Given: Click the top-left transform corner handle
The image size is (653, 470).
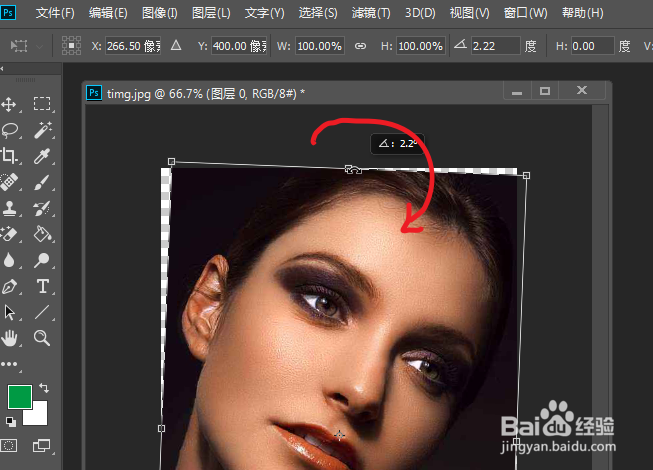Looking at the screenshot, I should tap(171, 161).
